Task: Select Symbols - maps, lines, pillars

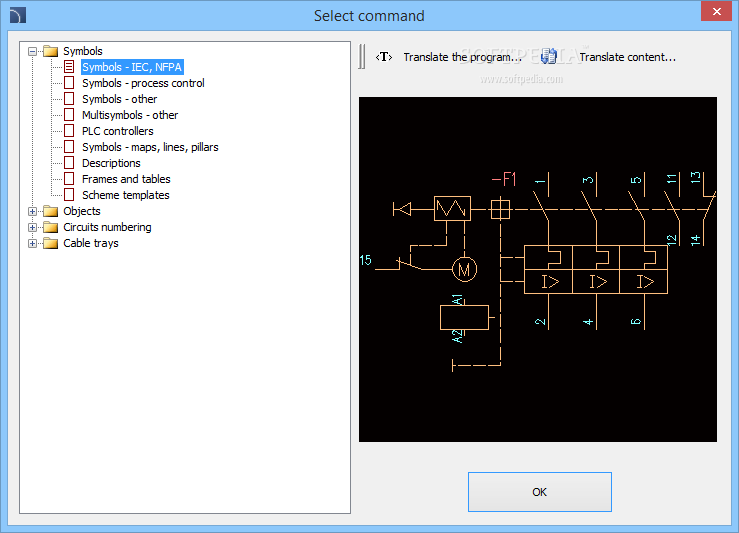Action: (150, 147)
